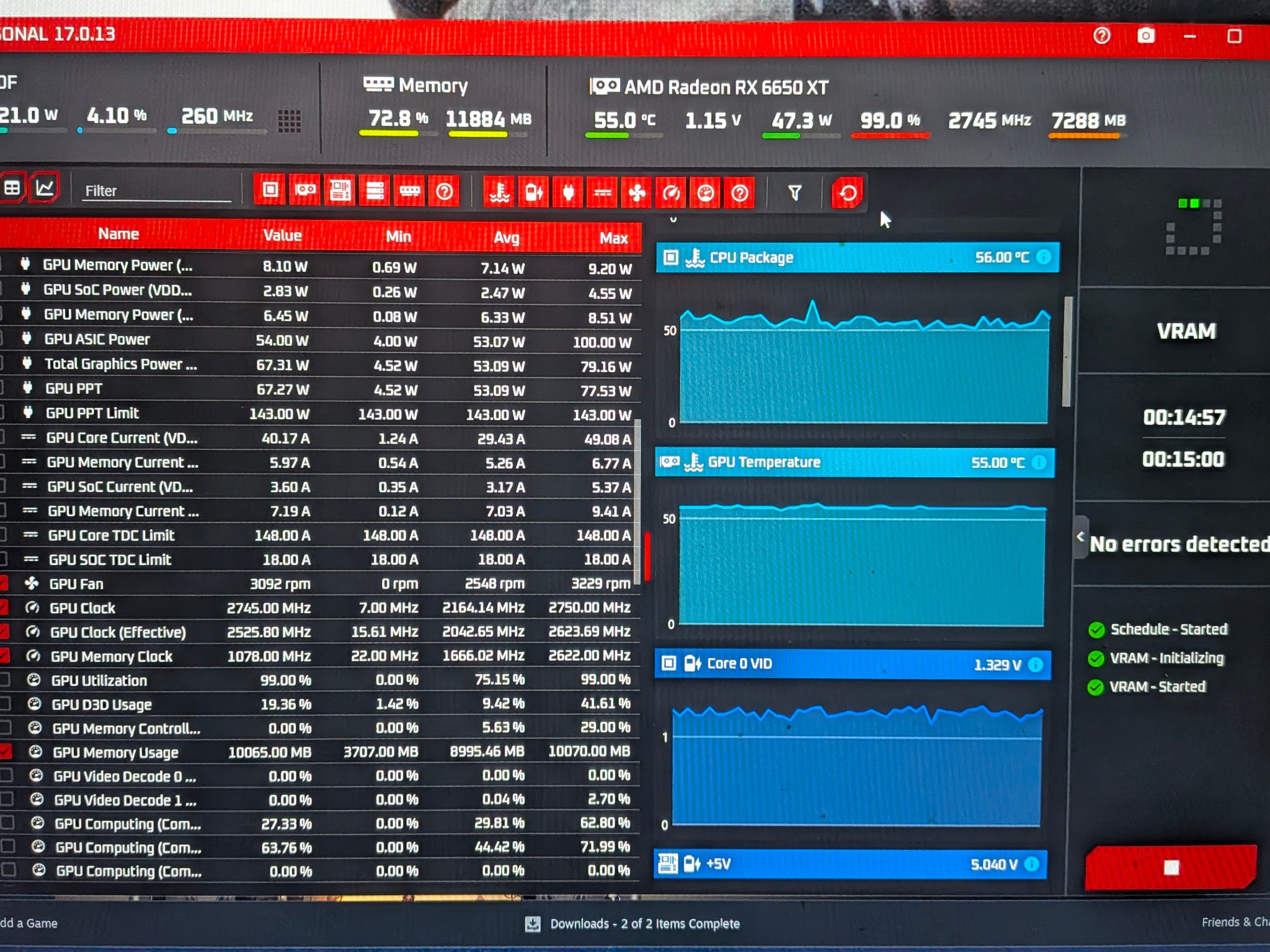Toggle the voltage sensor type icon
The height and width of the screenshot is (952, 1270).
tap(534, 193)
